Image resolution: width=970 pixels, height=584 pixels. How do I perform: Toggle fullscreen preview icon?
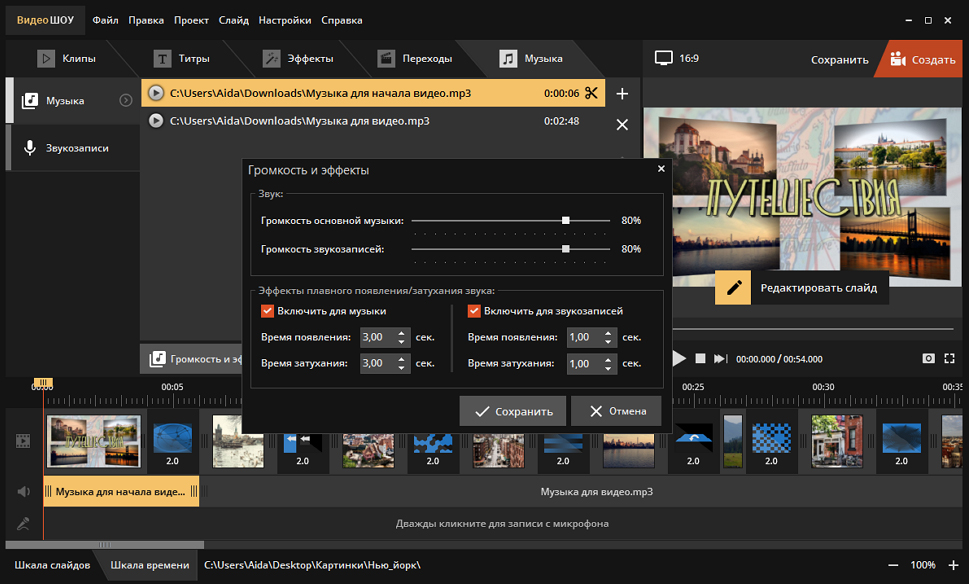click(950, 359)
